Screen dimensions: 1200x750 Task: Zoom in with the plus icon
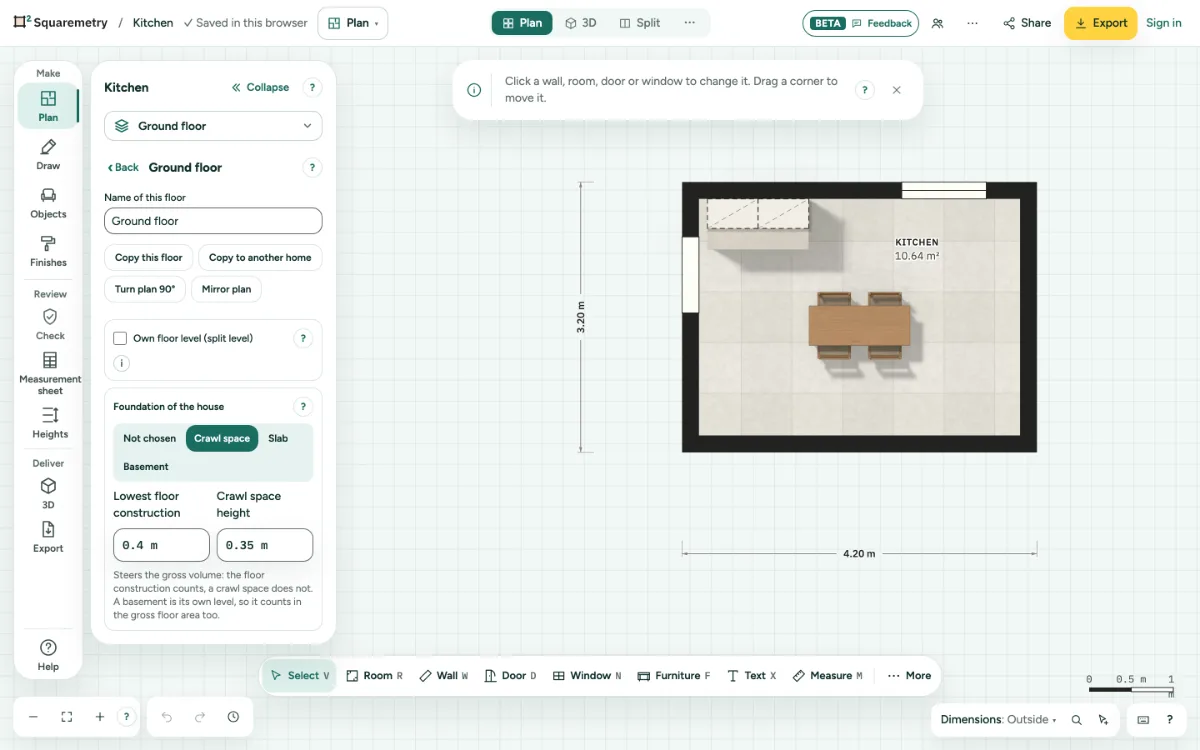tap(100, 717)
